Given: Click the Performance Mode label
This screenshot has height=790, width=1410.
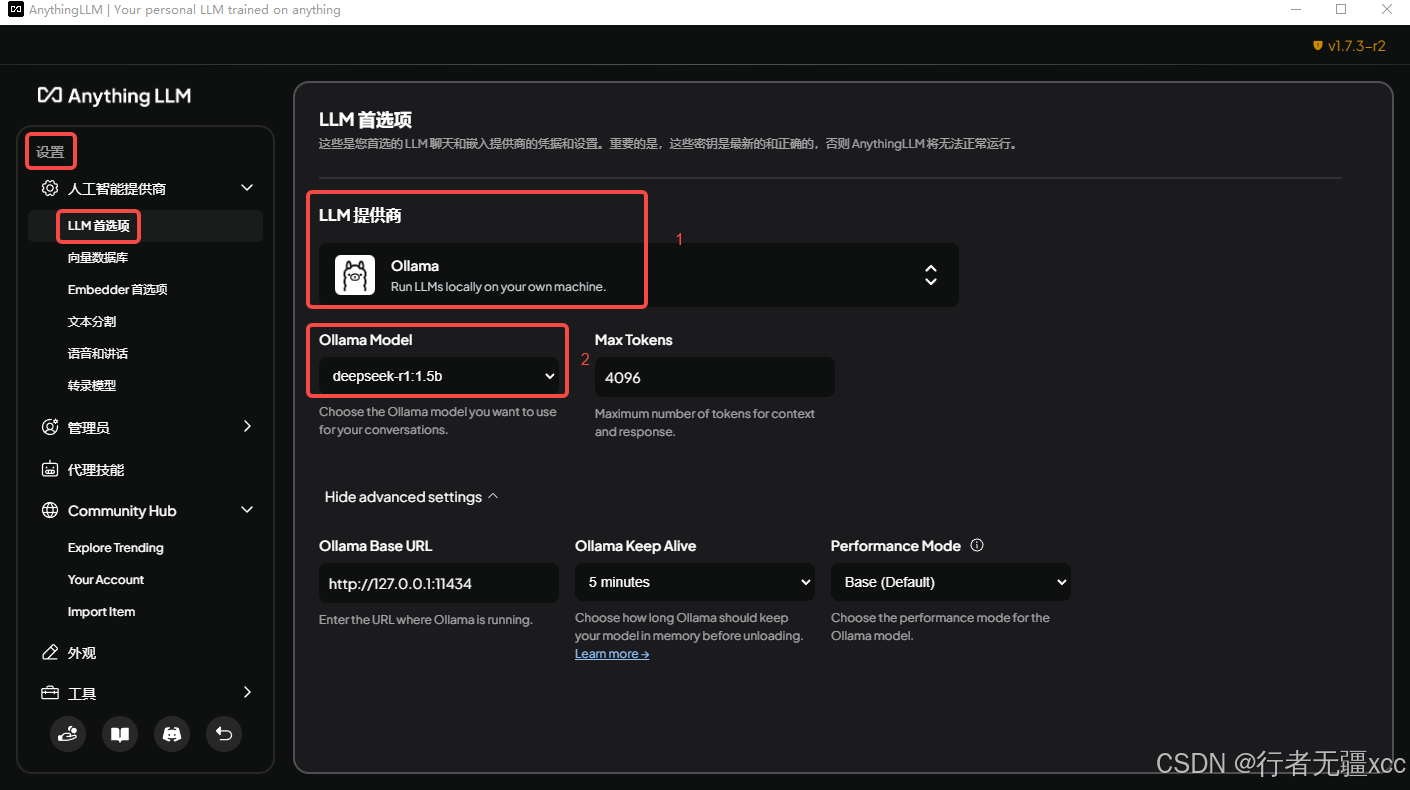Looking at the screenshot, I should pos(895,546).
